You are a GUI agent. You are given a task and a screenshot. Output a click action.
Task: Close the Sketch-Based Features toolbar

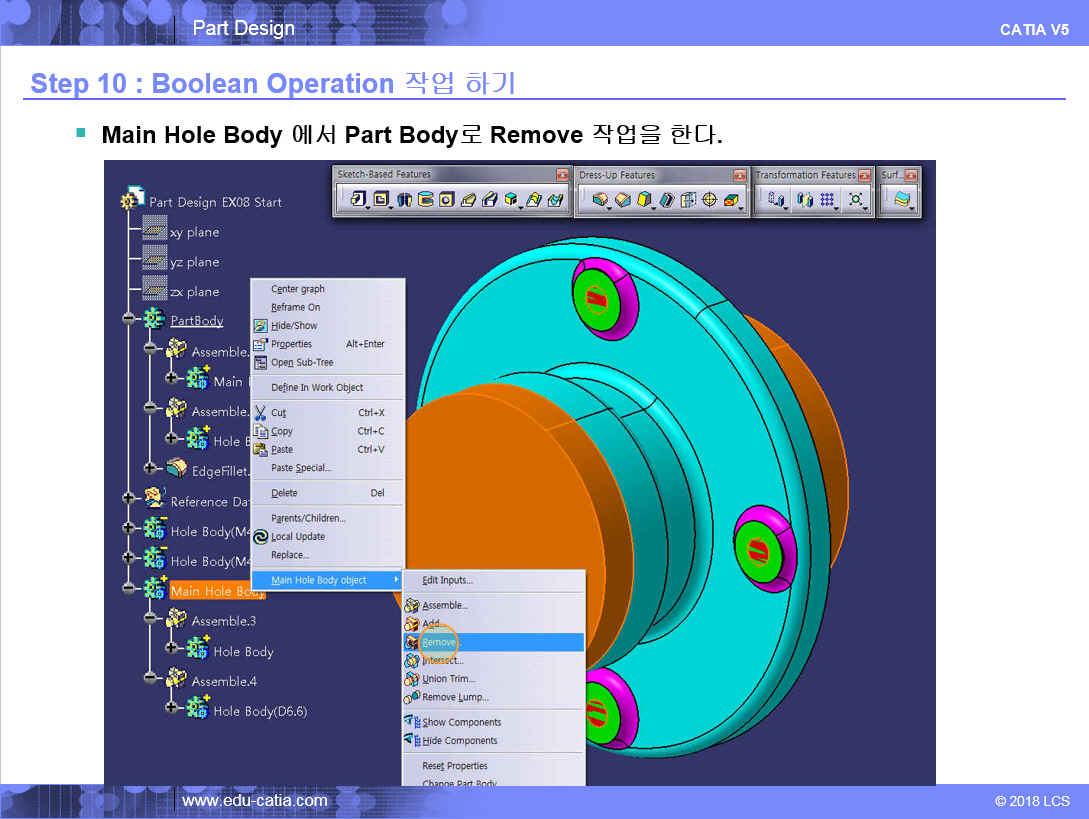point(561,175)
